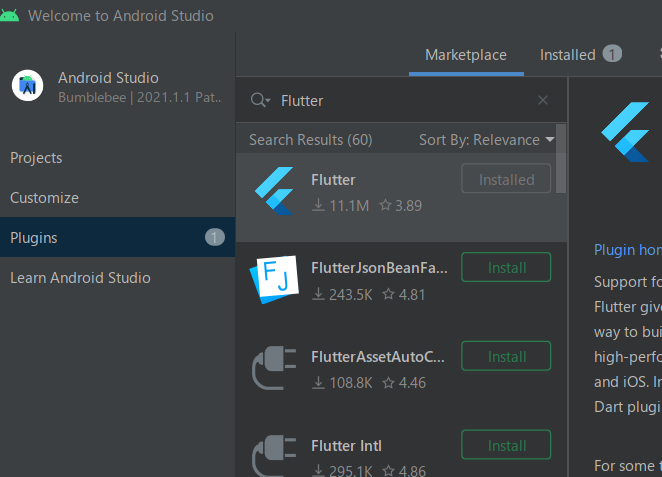This screenshot has width=662, height=477.
Task: Open search options magnifier icon
Action: point(260,100)
